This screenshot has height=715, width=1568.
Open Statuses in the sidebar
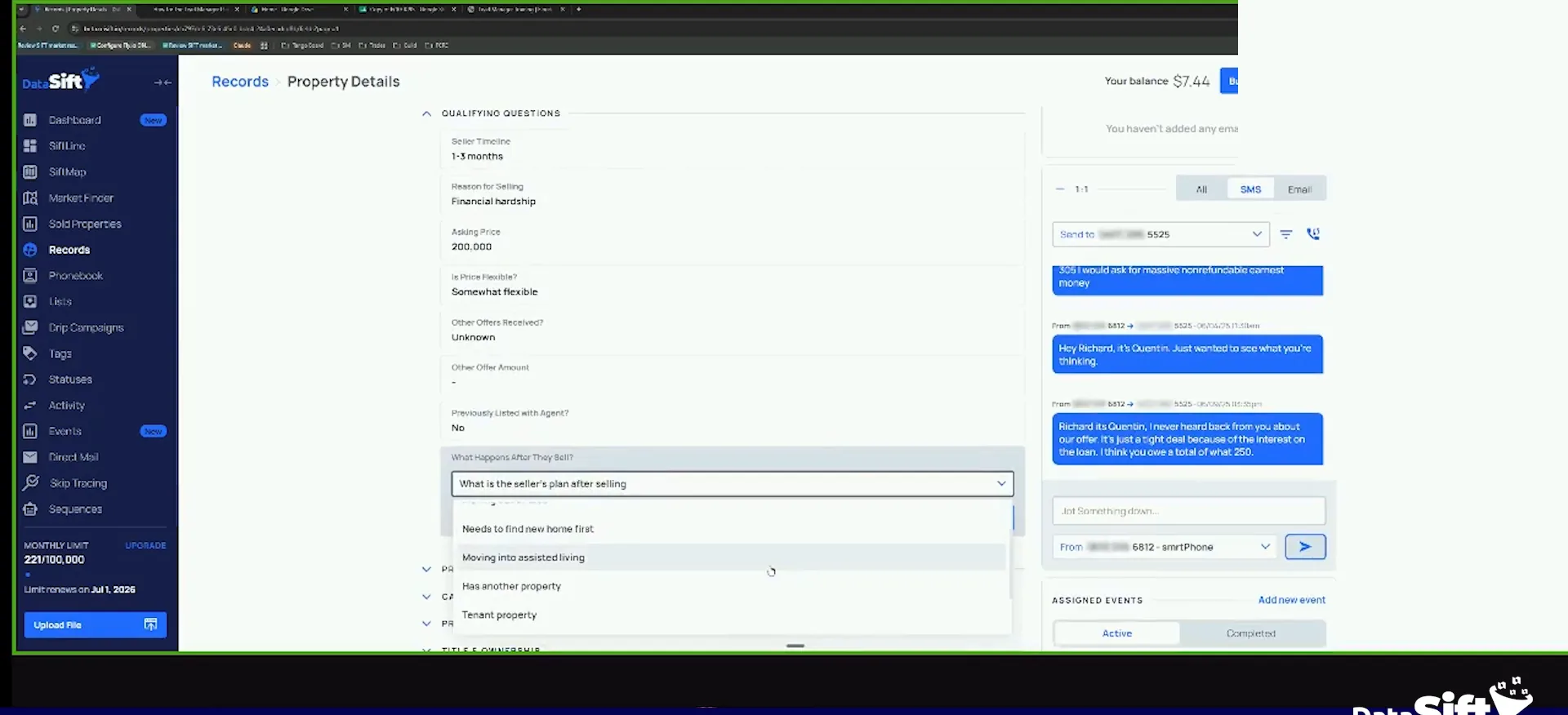point(69,380)
